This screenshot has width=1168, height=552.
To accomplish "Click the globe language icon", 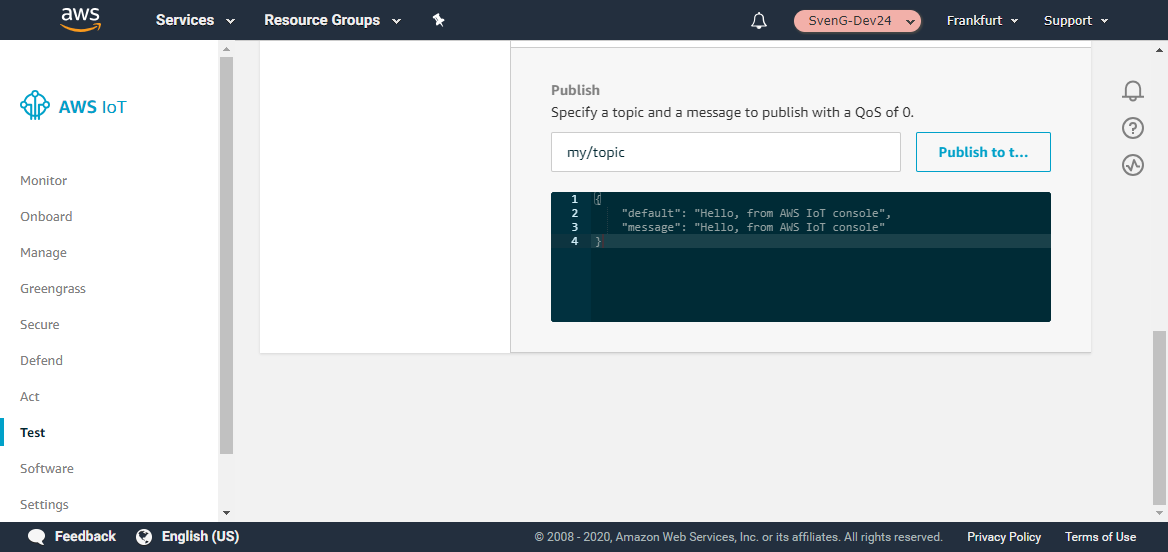I will coord(145,537).
